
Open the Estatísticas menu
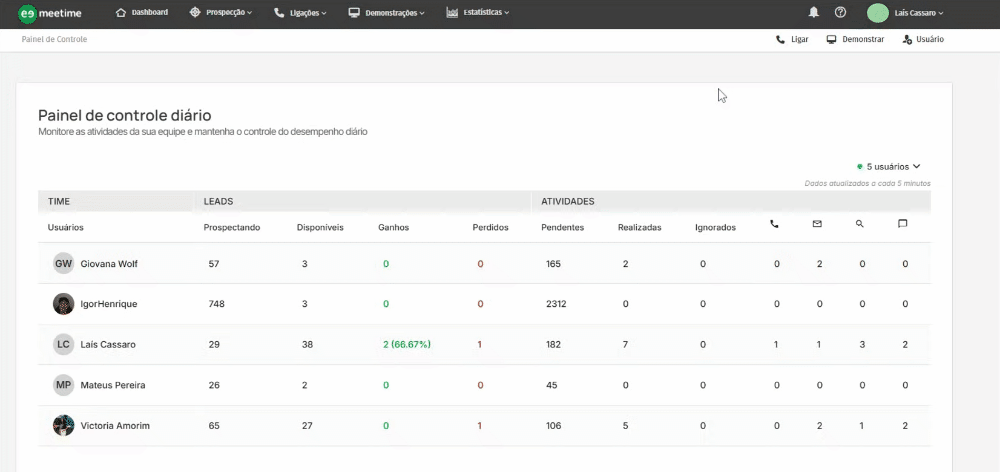click(478, 12)
